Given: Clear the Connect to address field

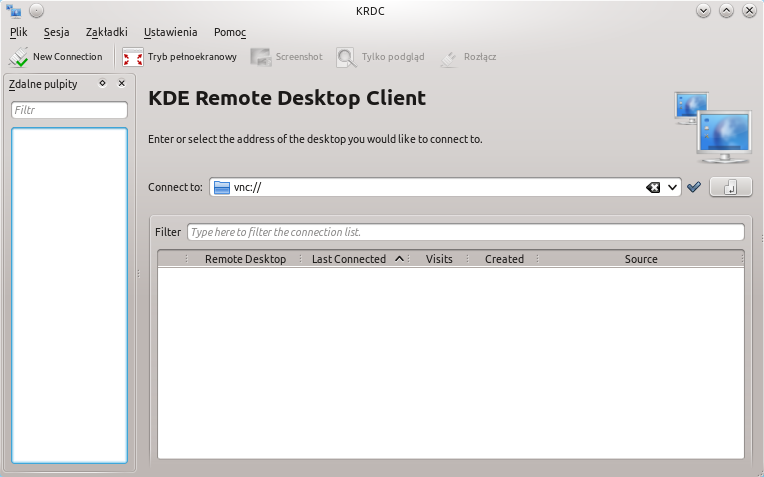Looking at the screenshot, I should (x=653, y=188).
